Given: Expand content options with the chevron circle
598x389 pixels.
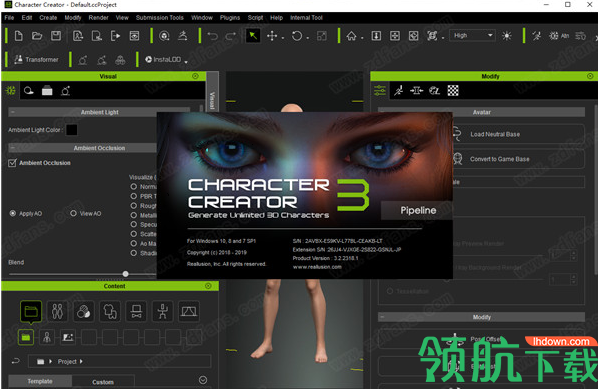Looking at the screenshot, I should pos(203,380).
